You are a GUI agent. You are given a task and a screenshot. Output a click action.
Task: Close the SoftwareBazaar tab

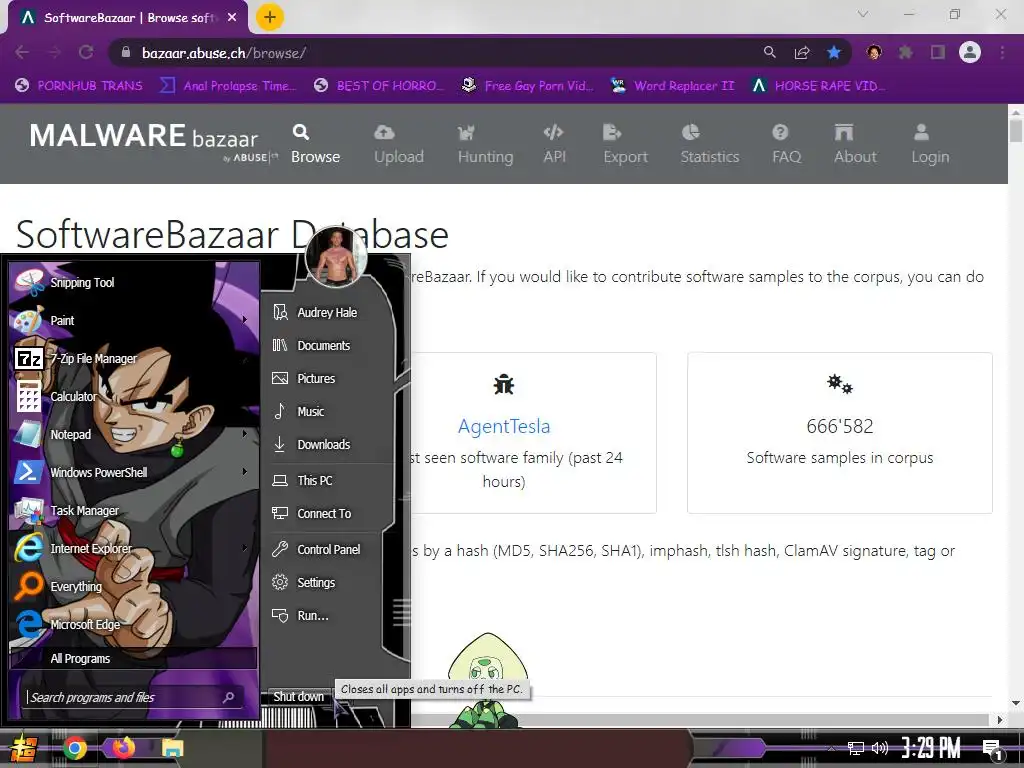pos(232,18)
